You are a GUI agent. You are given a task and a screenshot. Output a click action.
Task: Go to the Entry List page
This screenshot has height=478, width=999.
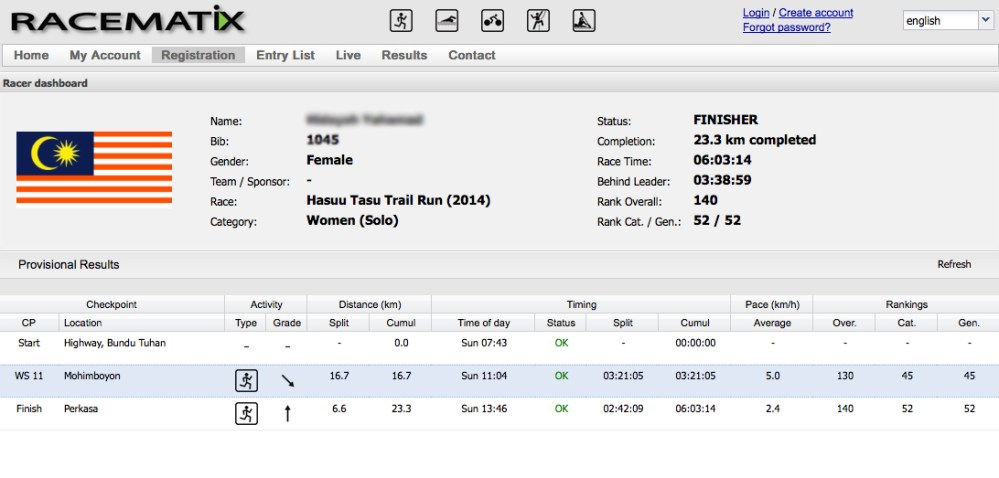pos(285,55)
